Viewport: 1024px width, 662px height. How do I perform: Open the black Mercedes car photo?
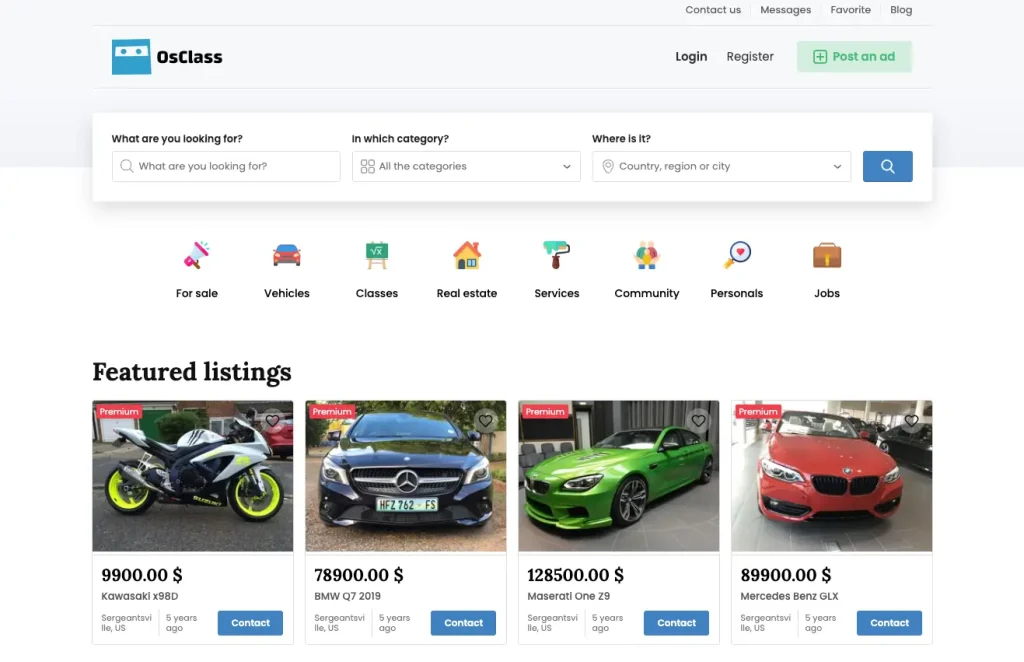(x=406, y=476)
